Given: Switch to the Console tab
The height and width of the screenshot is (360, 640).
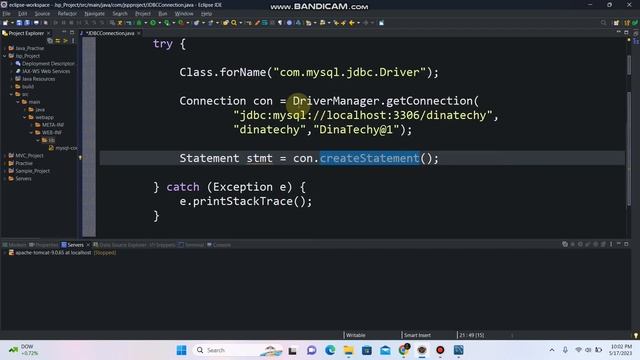Looking at the screenshot, I should [x=219, y=245].
